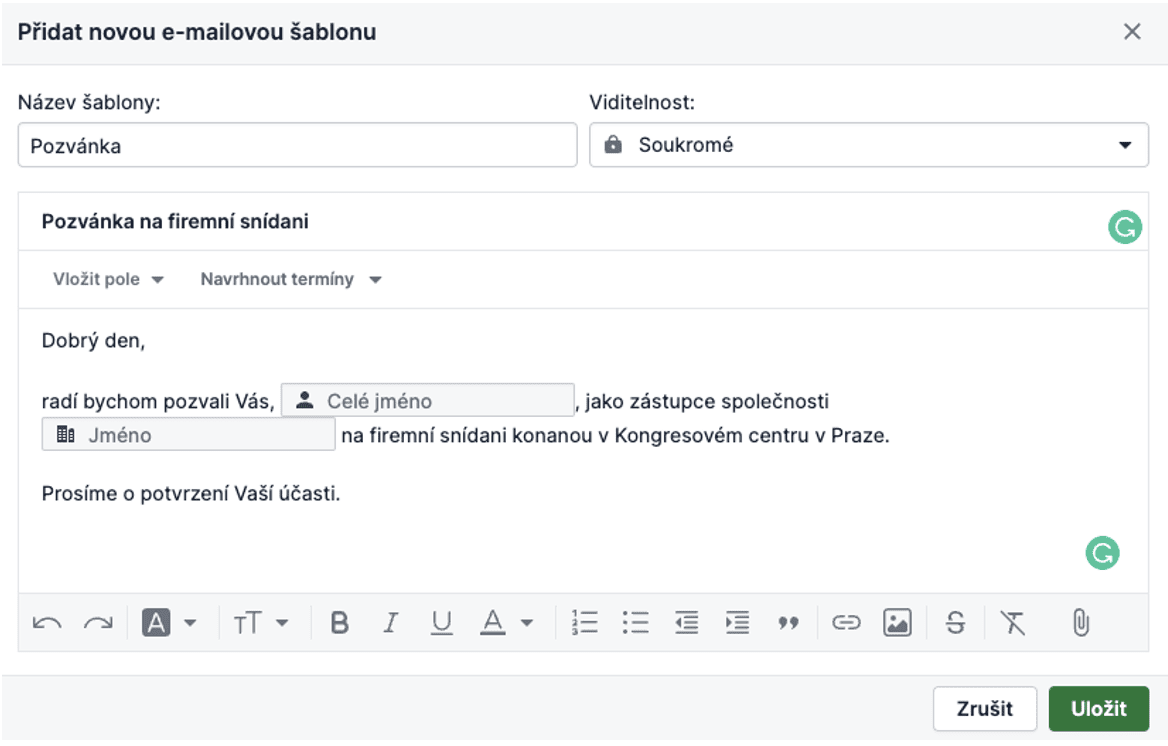Create a bulleted list
1168x746 pixels.
tap(635, 623)
